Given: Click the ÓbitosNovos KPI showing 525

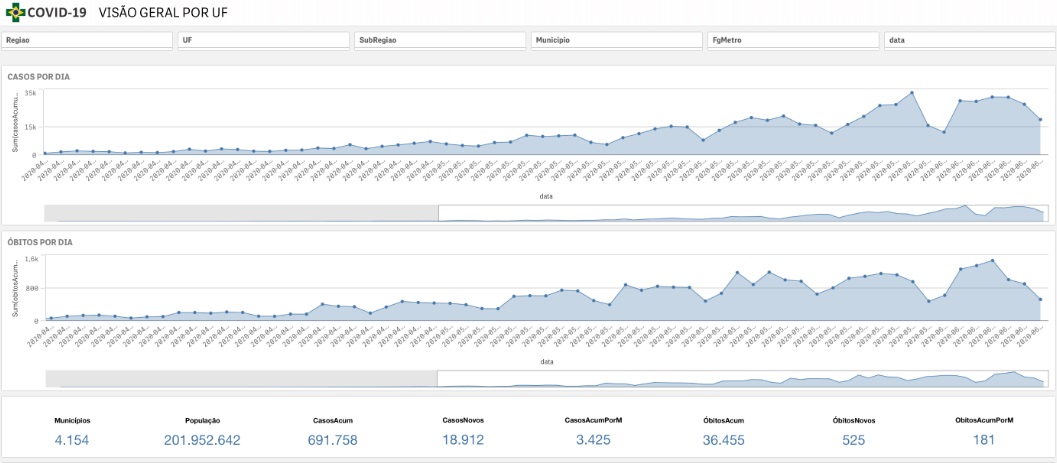Looking at the screenshot, I should (x=852, y=440).
